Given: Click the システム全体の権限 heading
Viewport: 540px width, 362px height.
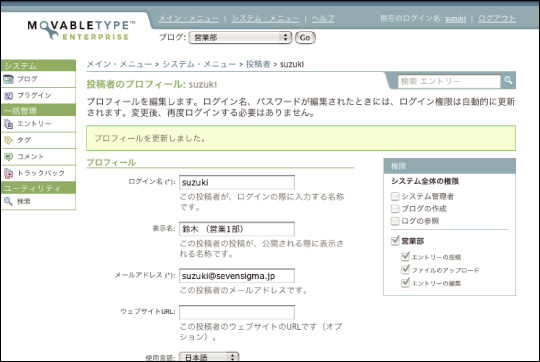Looking at the screenshot, I should (x=425, y=181).
